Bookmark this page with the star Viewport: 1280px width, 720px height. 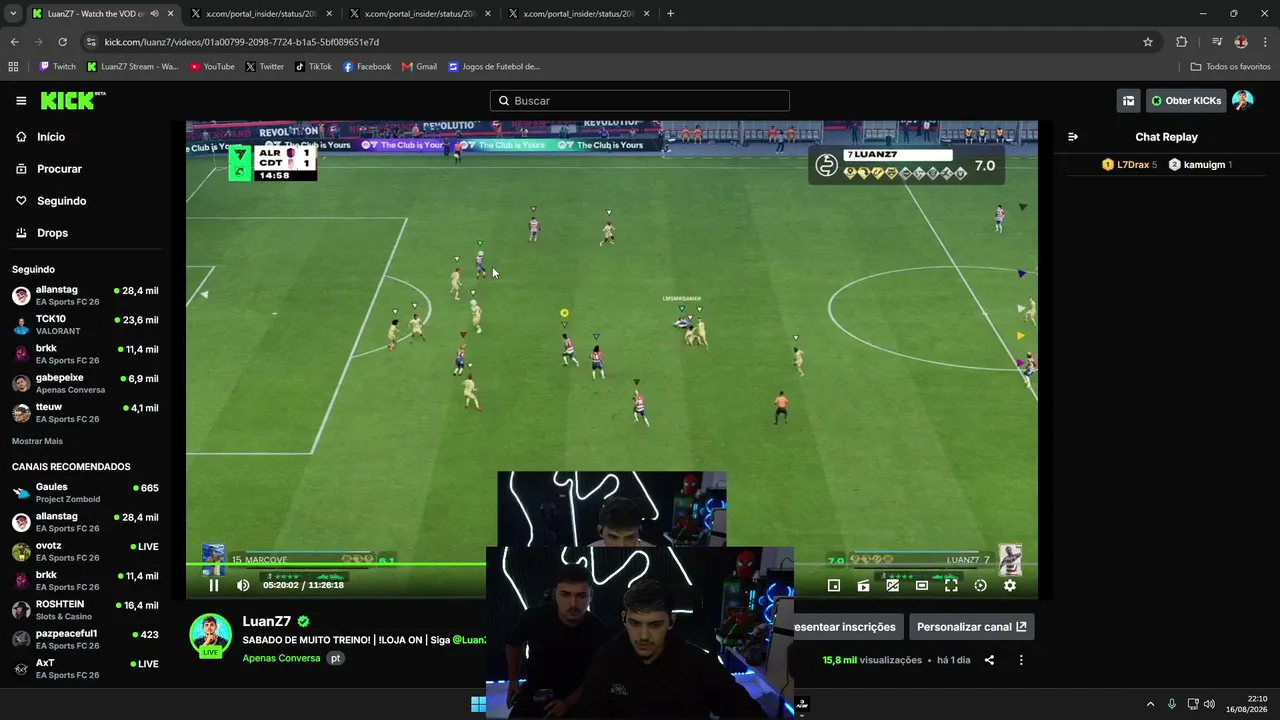click(x=1148, y=42)
